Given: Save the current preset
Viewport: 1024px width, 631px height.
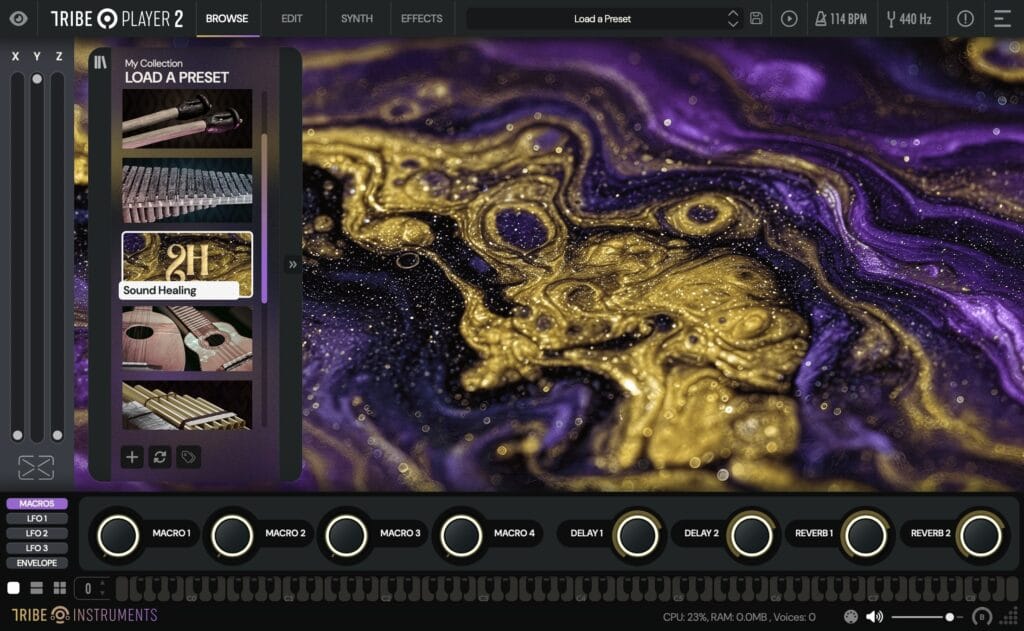Looking at the screenshot, I should (x=757, y=18).
